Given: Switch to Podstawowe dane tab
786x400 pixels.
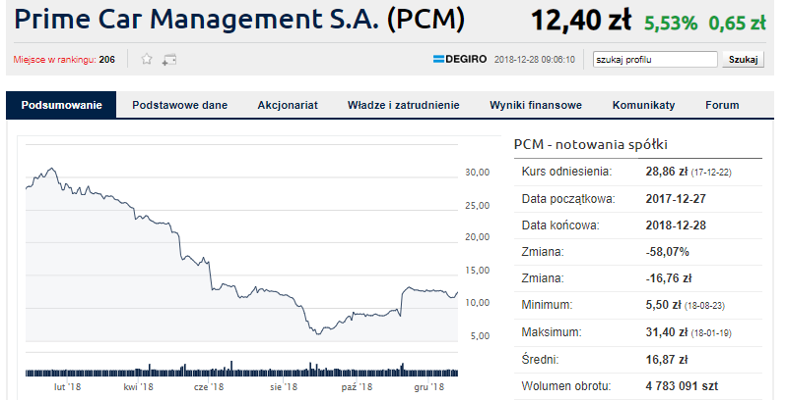Looking at the screenshot, I should pos(179,105).
